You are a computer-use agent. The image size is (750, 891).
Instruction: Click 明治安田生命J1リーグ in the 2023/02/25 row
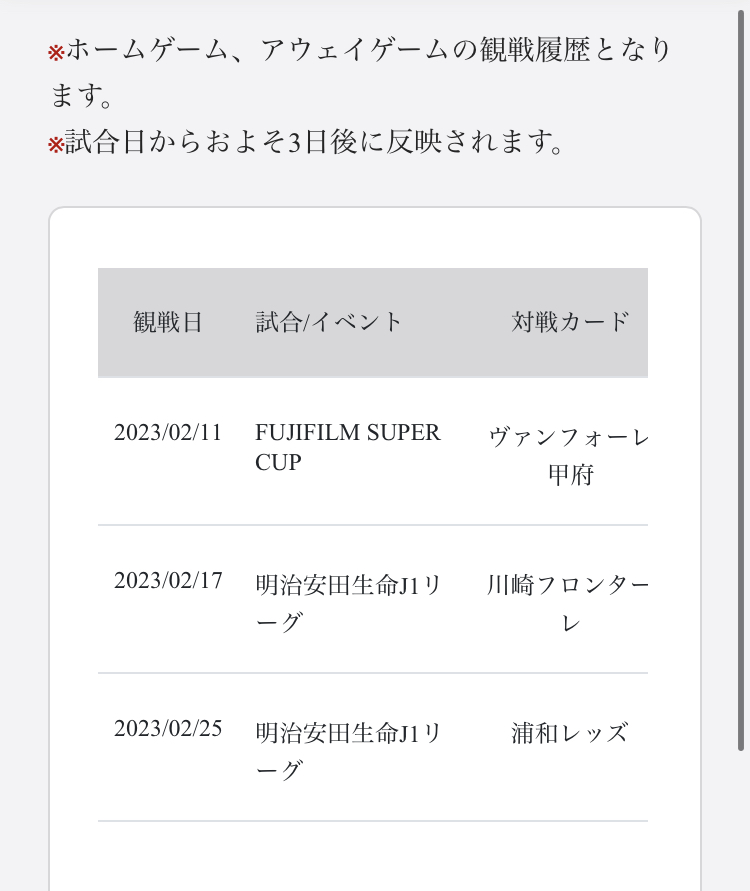[x=348, y=751]
